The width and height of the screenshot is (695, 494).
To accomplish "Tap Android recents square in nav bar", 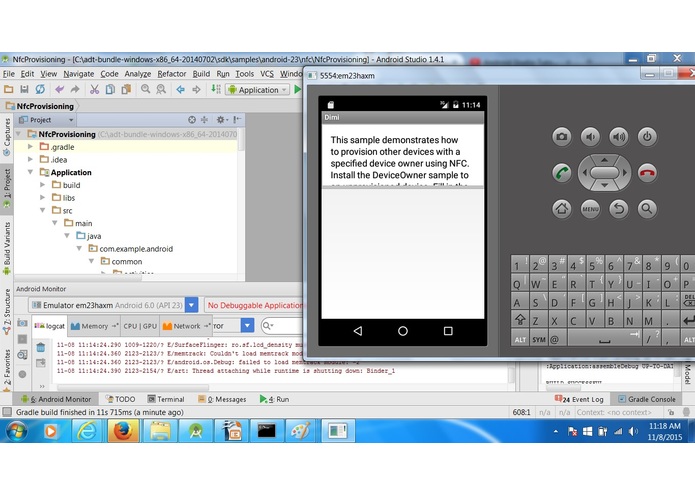I will pos(448,331).
